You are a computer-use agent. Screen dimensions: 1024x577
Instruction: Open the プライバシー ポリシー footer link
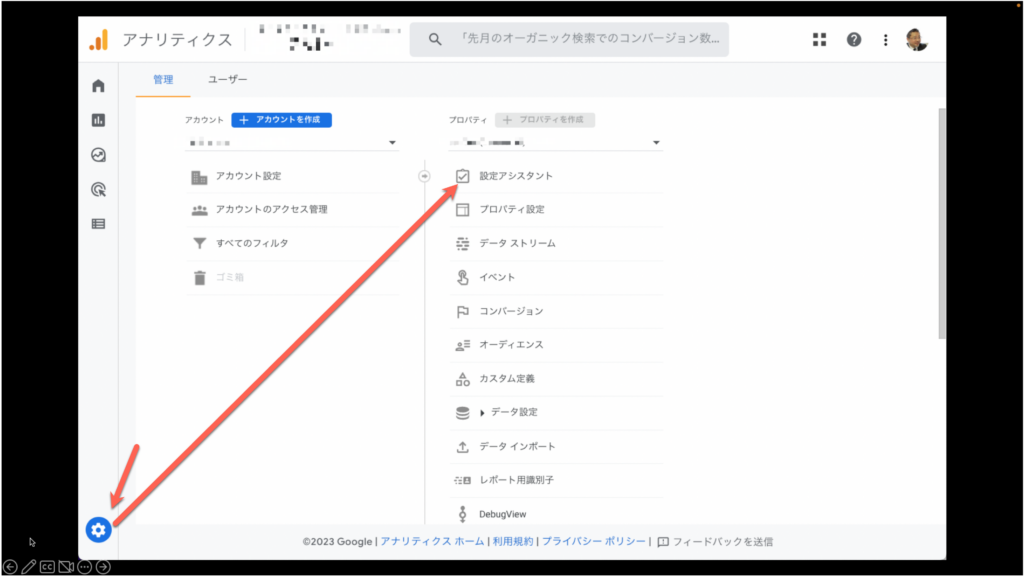pos(594,542)
